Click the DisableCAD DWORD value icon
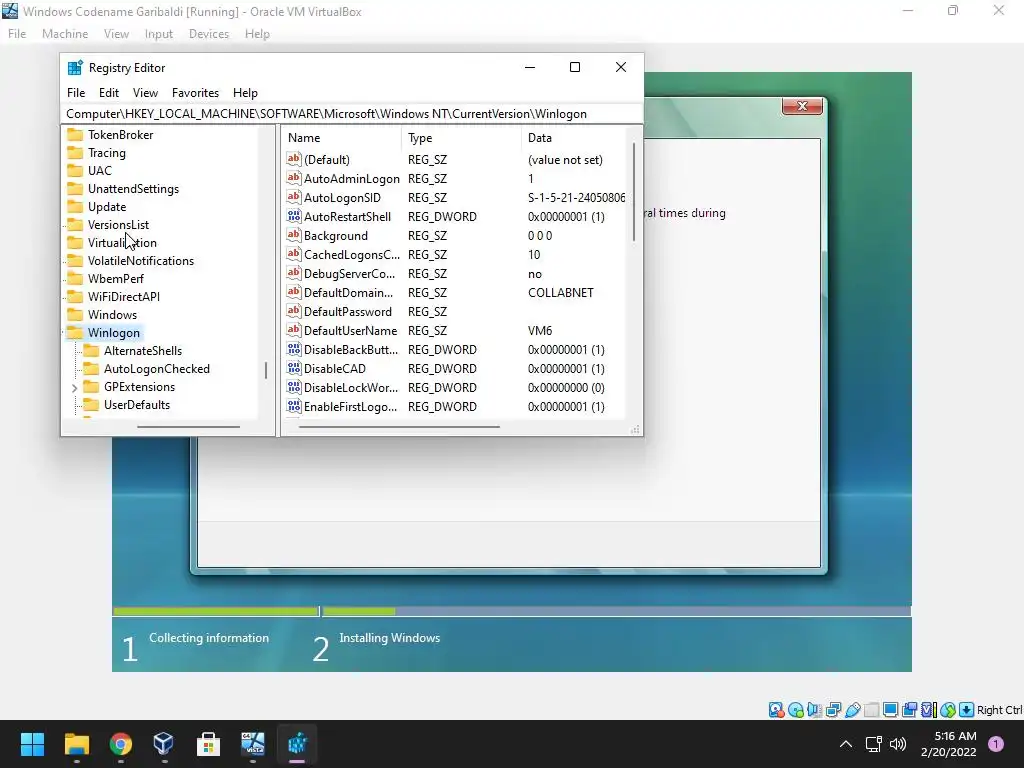The height and width of the screenshot is (768, 1024). click(x=294, y=368)
